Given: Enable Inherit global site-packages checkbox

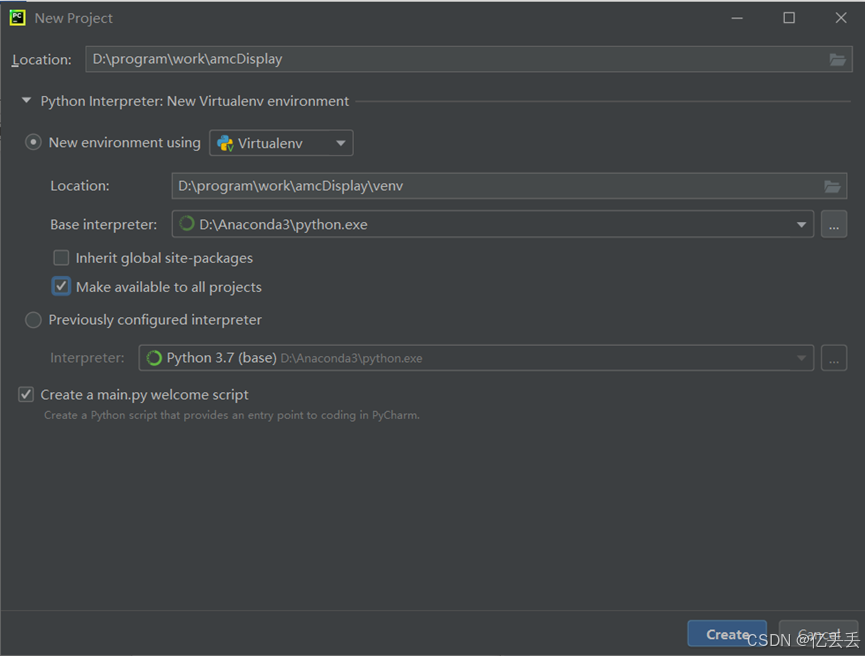Looking at the screenshot, I should (x=61, y=258).
